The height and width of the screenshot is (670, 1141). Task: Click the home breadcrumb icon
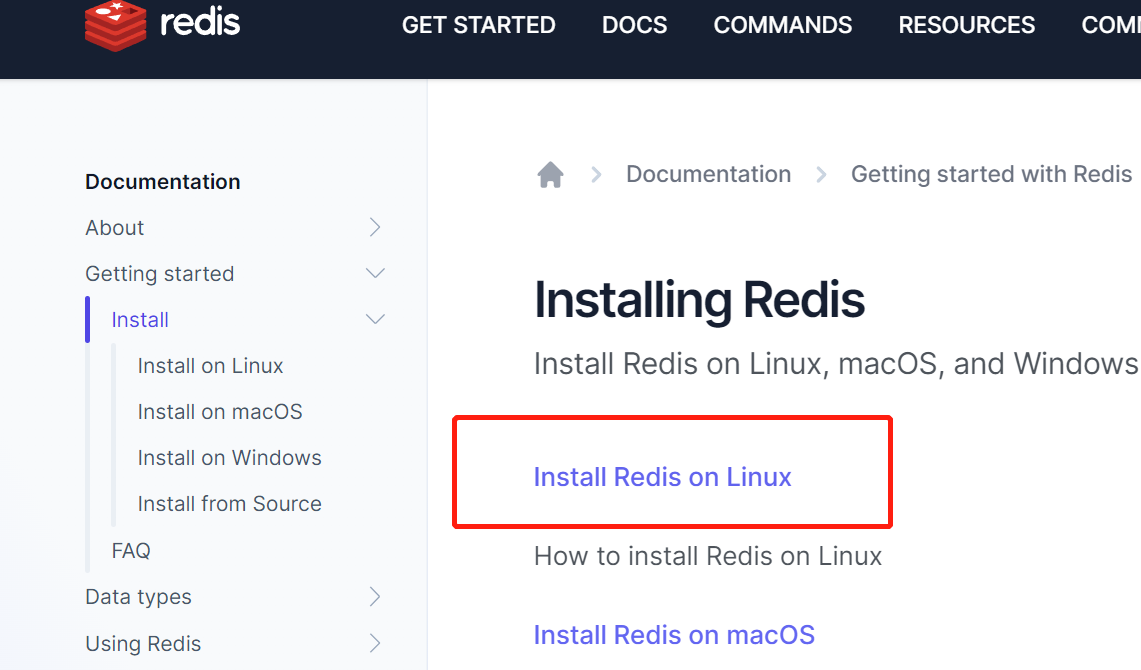pos(550,175)
